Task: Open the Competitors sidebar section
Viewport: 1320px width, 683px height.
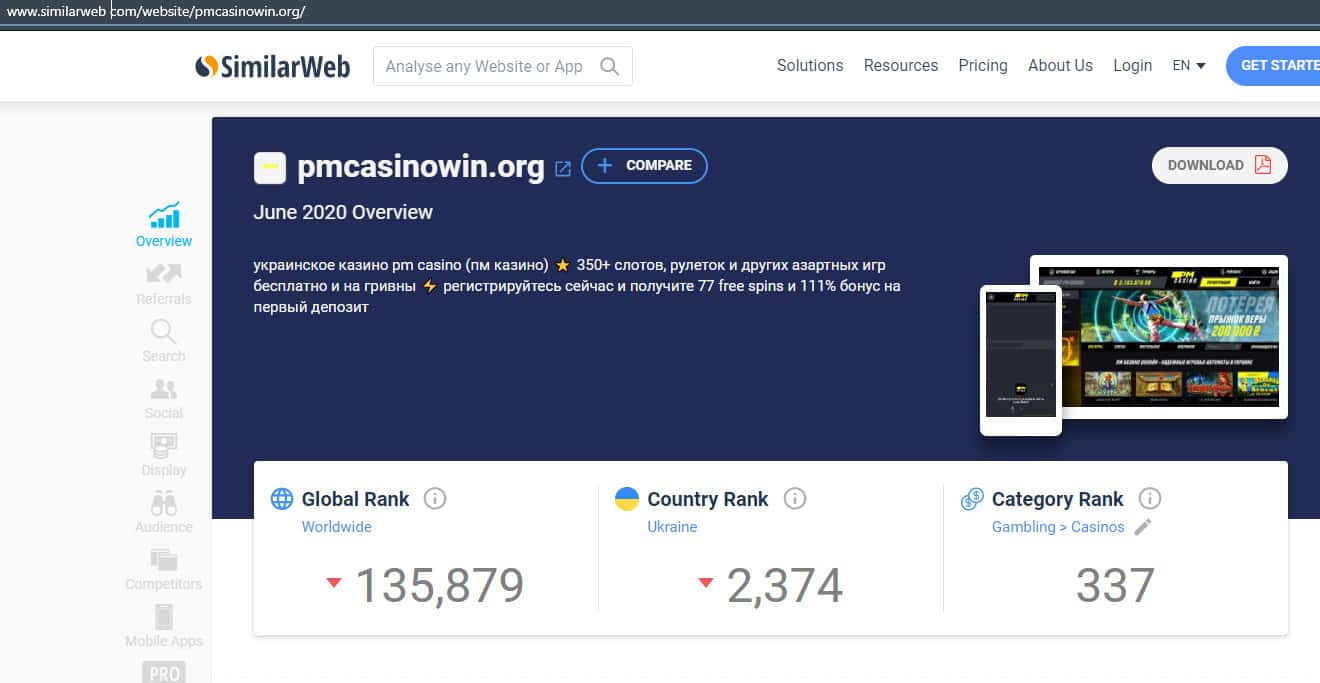Action: tap(164, 568)
